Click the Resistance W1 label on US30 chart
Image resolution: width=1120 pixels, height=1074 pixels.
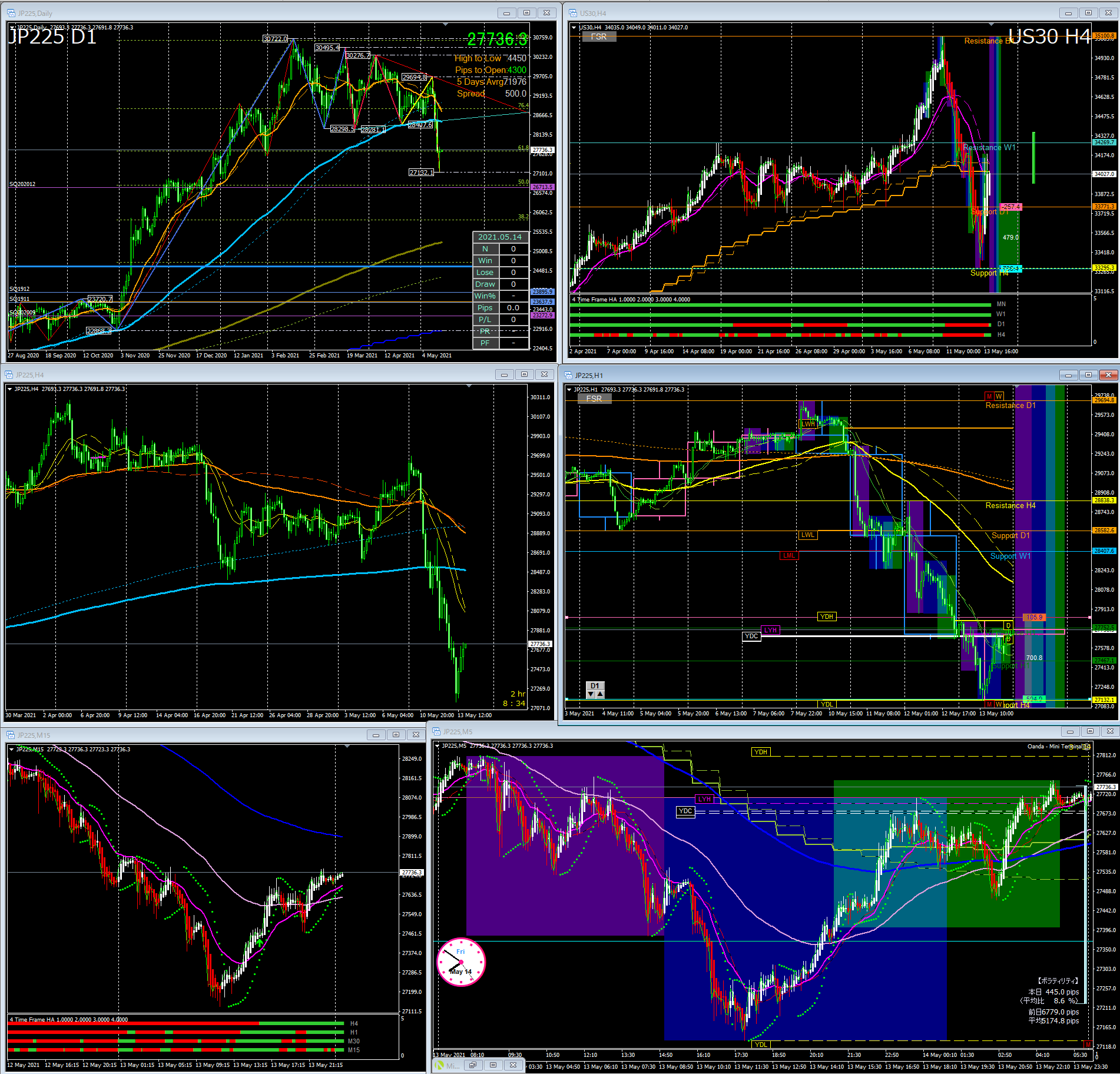coord(989,147)
